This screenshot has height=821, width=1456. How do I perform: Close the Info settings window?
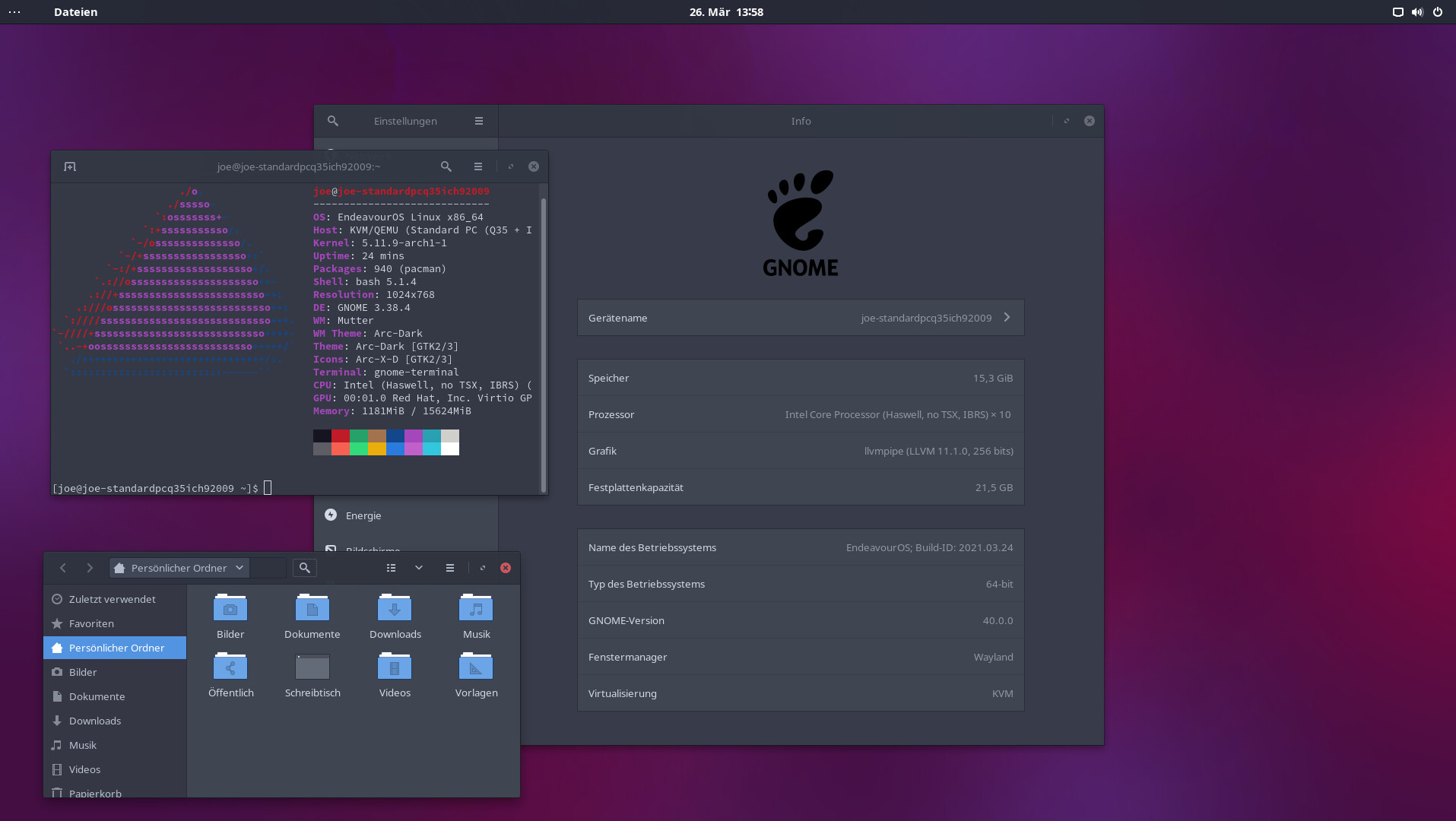point(1090,121)
